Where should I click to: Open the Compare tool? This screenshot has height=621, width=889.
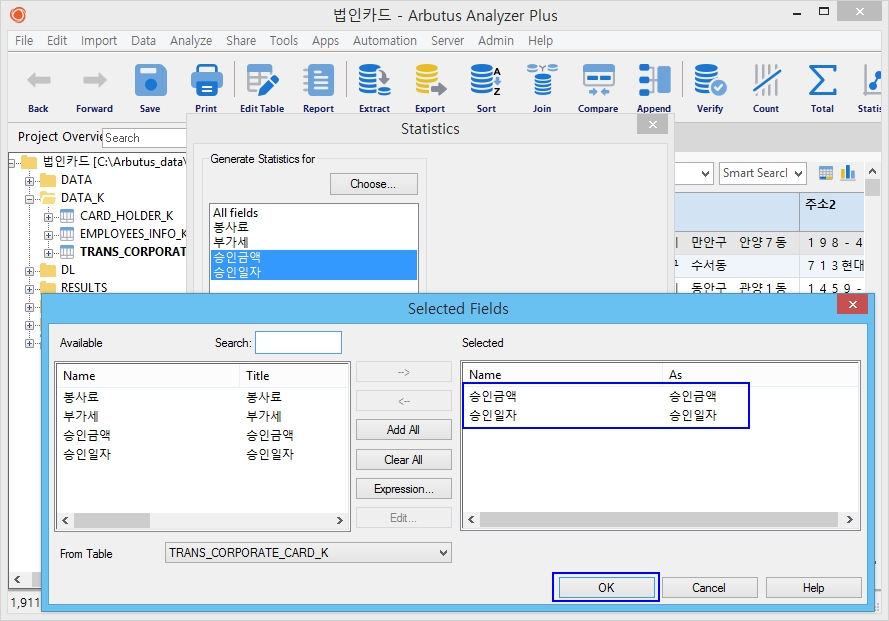tap(598, 80)
